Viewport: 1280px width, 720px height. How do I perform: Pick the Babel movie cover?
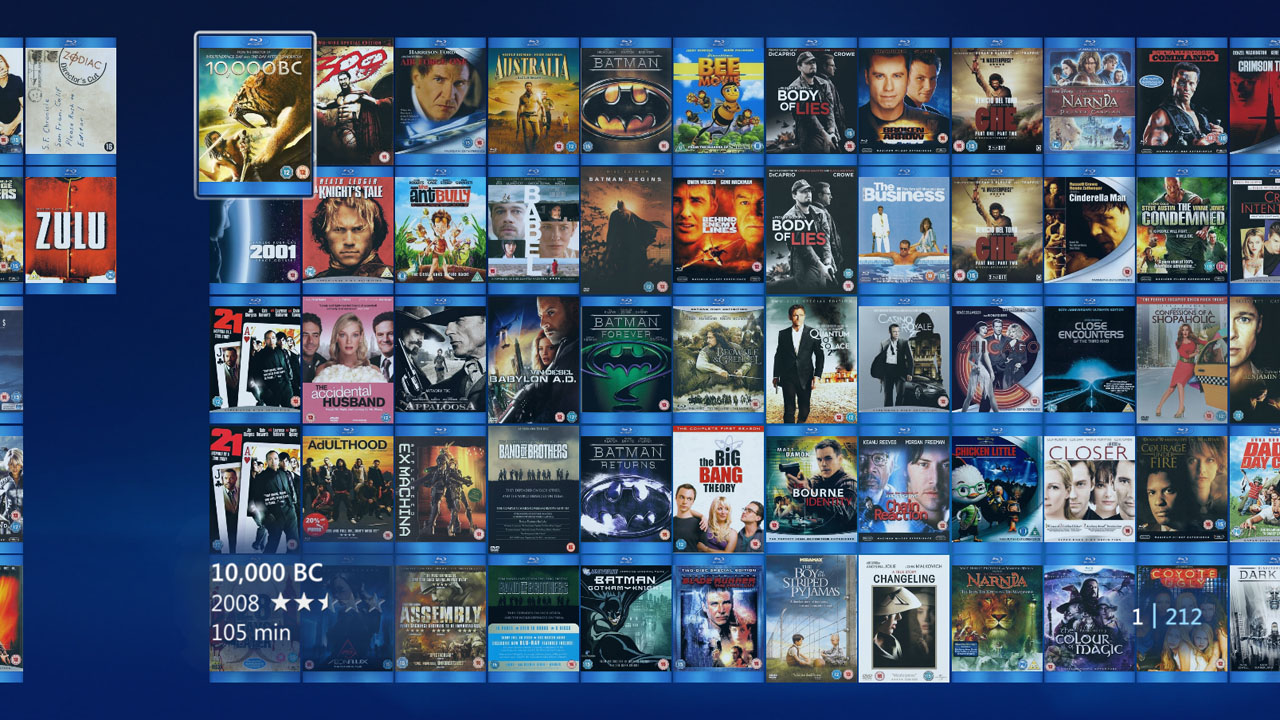[x=533, y=231]
